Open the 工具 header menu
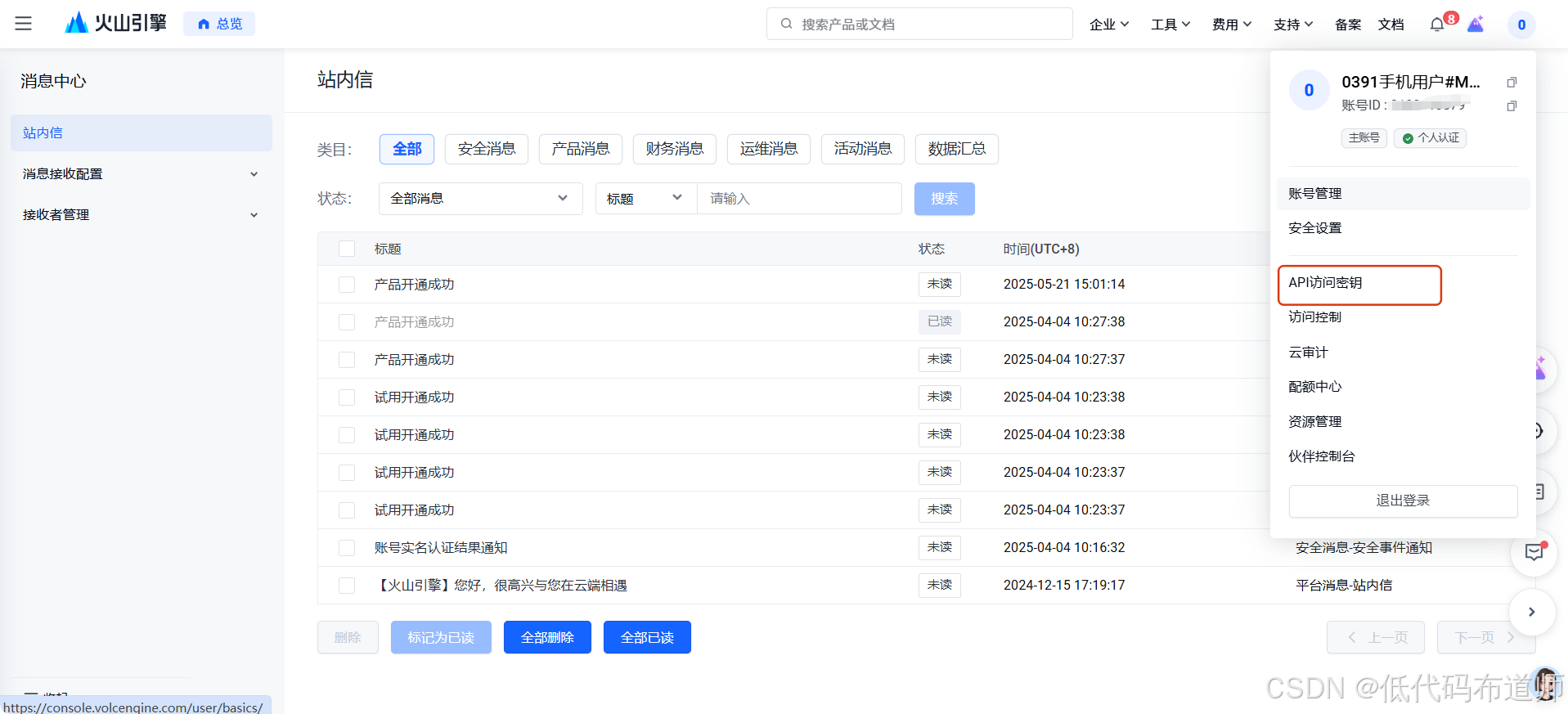The width and height of the screenshot is (1568, 714). [1170, 25]
